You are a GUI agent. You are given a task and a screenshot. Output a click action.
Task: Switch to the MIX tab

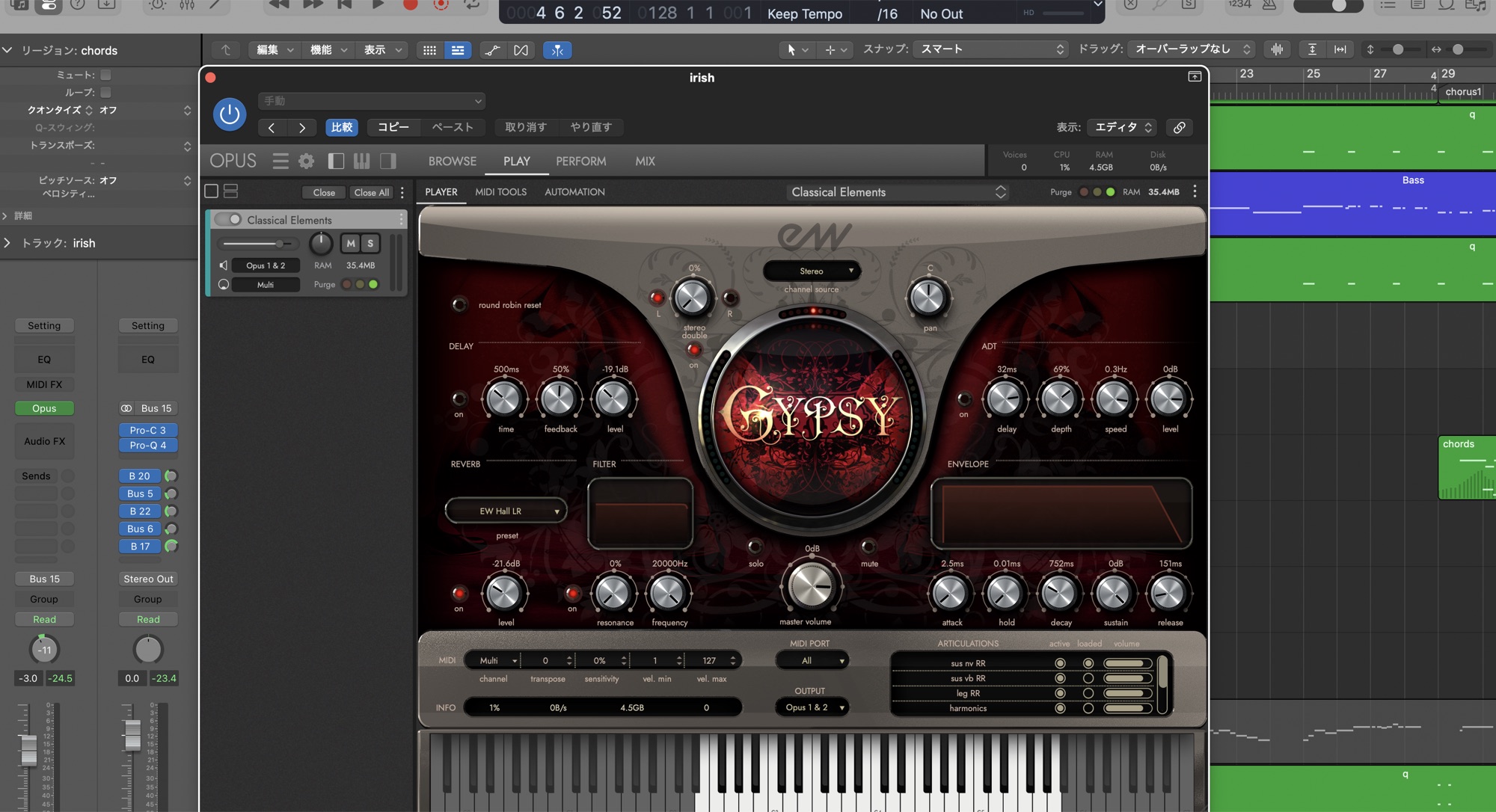tap(645, 161)
